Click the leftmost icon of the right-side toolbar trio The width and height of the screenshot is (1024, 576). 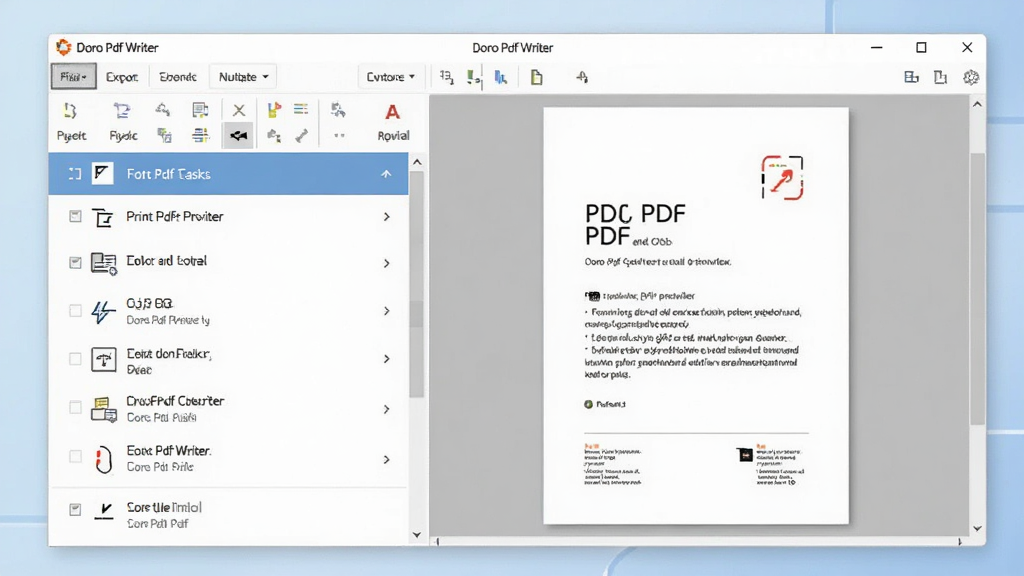911,77
